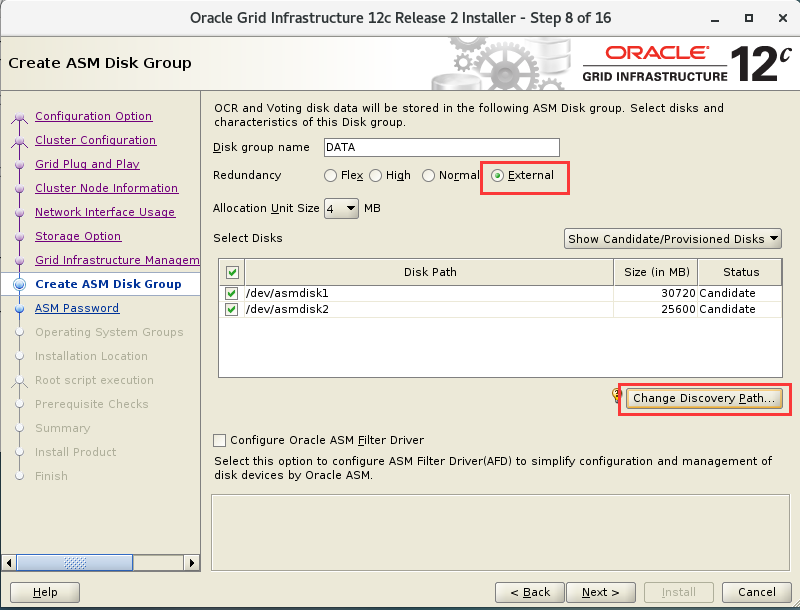This screenshot has height=610, width=800.
Task: Sort by Status column header
Action: click(740, 272)
